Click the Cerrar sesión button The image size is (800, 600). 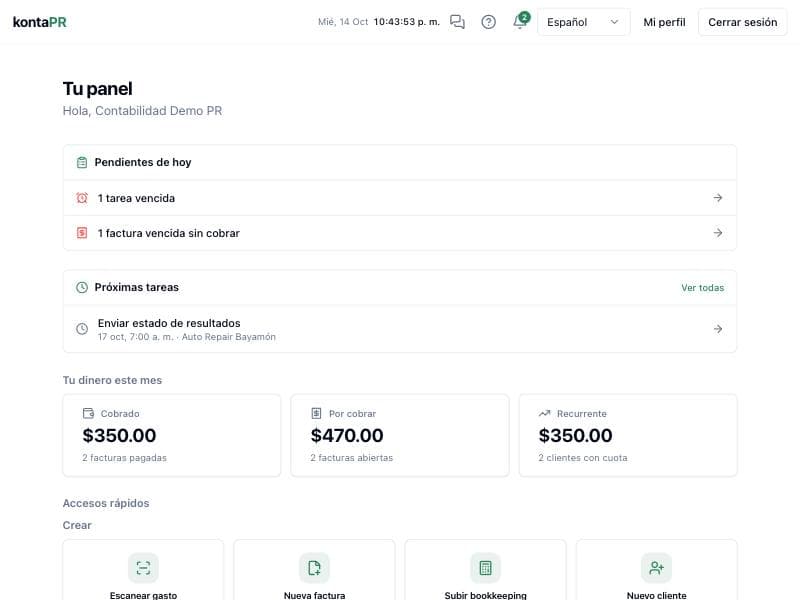(x=742, y=22)
